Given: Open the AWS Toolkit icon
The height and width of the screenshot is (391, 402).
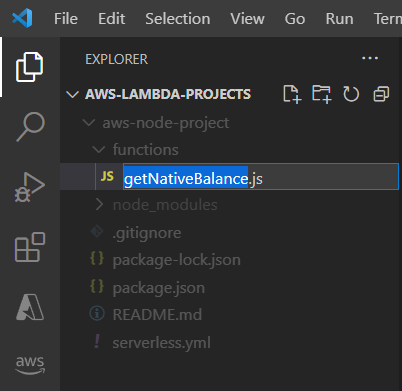Looking at the screenshot, I should (x=30, y=365).
